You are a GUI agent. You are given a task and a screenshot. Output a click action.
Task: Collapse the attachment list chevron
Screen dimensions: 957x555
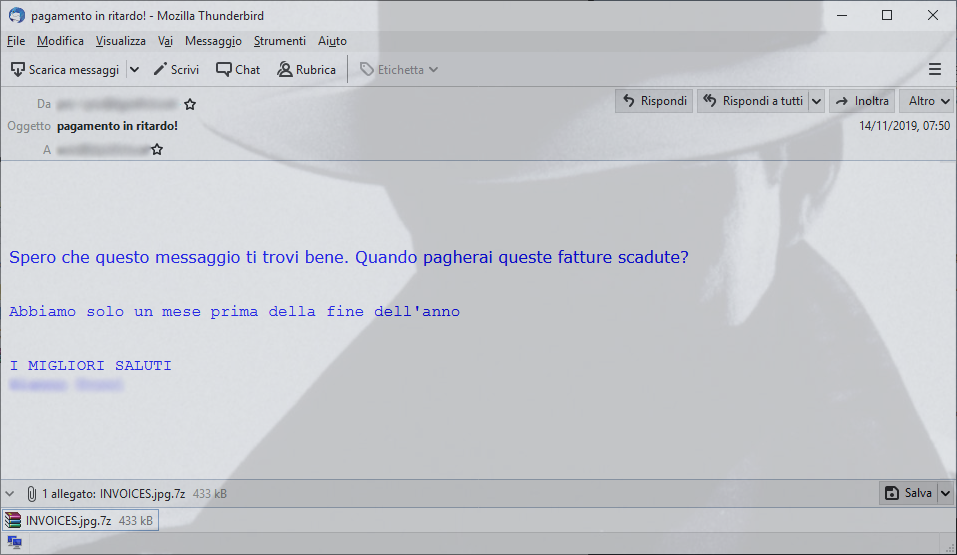pos(10,493)
